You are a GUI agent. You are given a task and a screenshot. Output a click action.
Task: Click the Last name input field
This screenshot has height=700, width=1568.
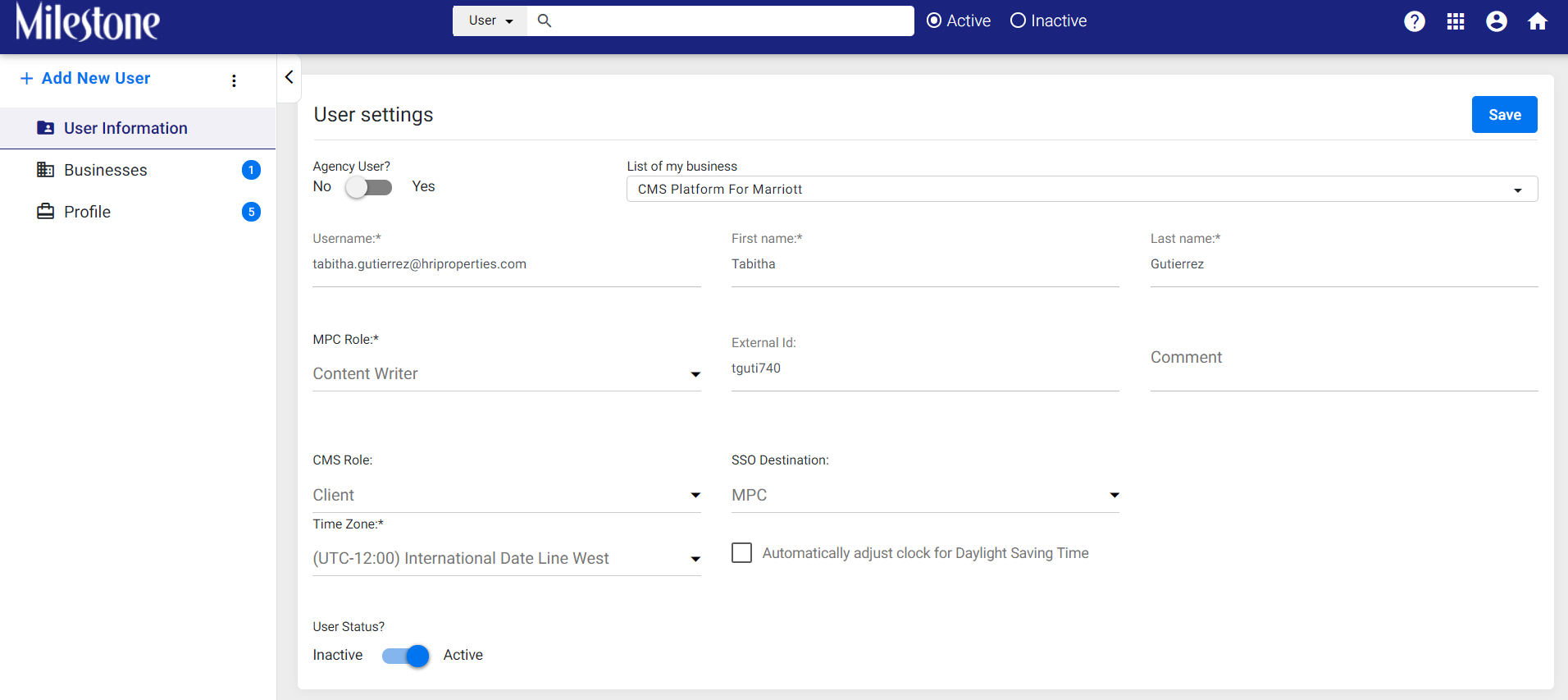1344,264
